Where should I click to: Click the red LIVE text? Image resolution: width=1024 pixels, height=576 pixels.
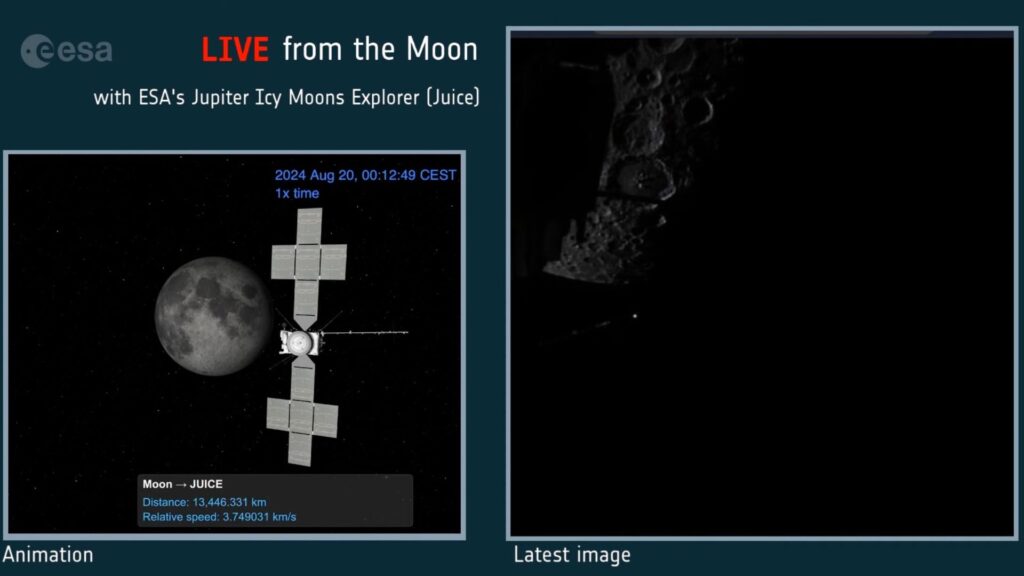point(234,50)
